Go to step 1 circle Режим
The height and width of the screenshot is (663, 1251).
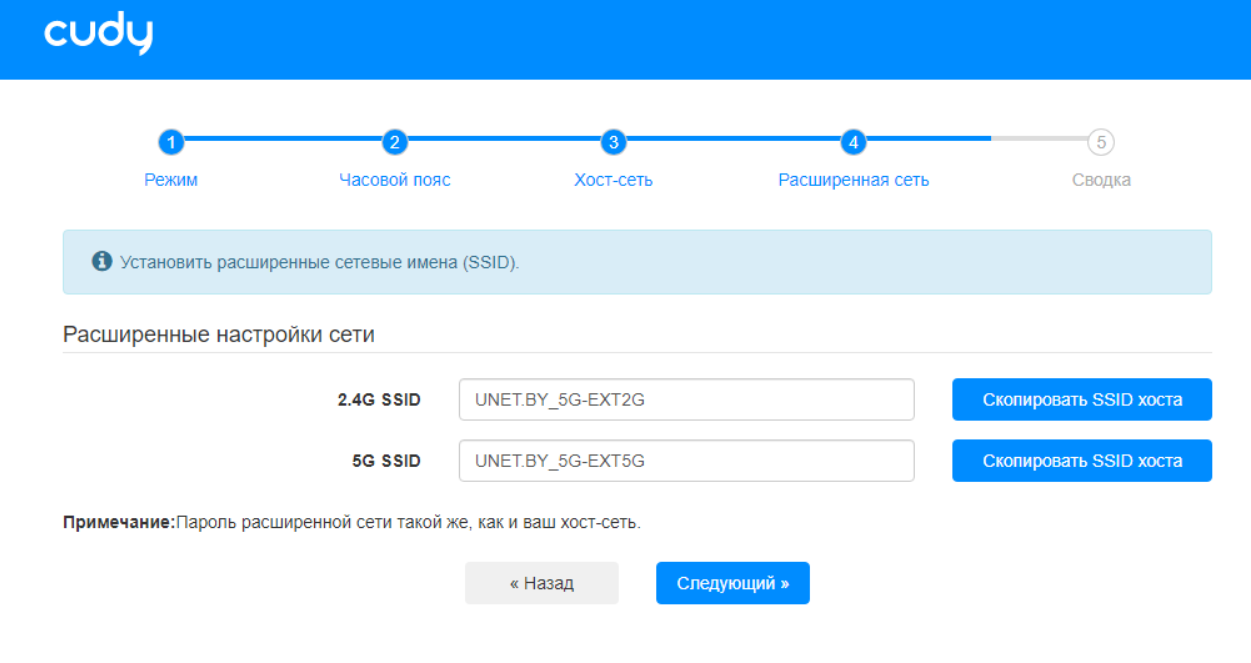click(x=171, y=142)
